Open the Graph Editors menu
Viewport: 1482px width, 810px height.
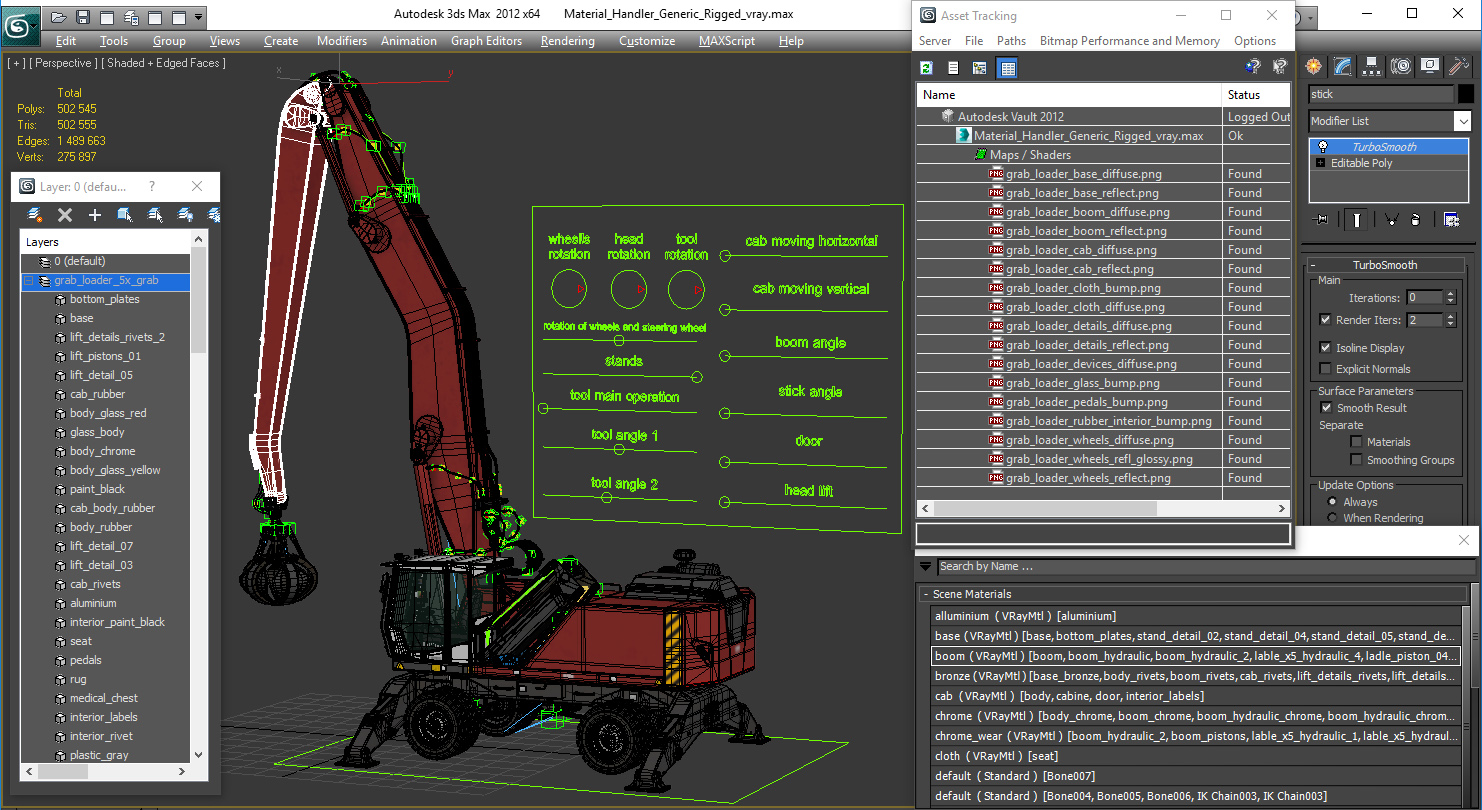[486, 41]
